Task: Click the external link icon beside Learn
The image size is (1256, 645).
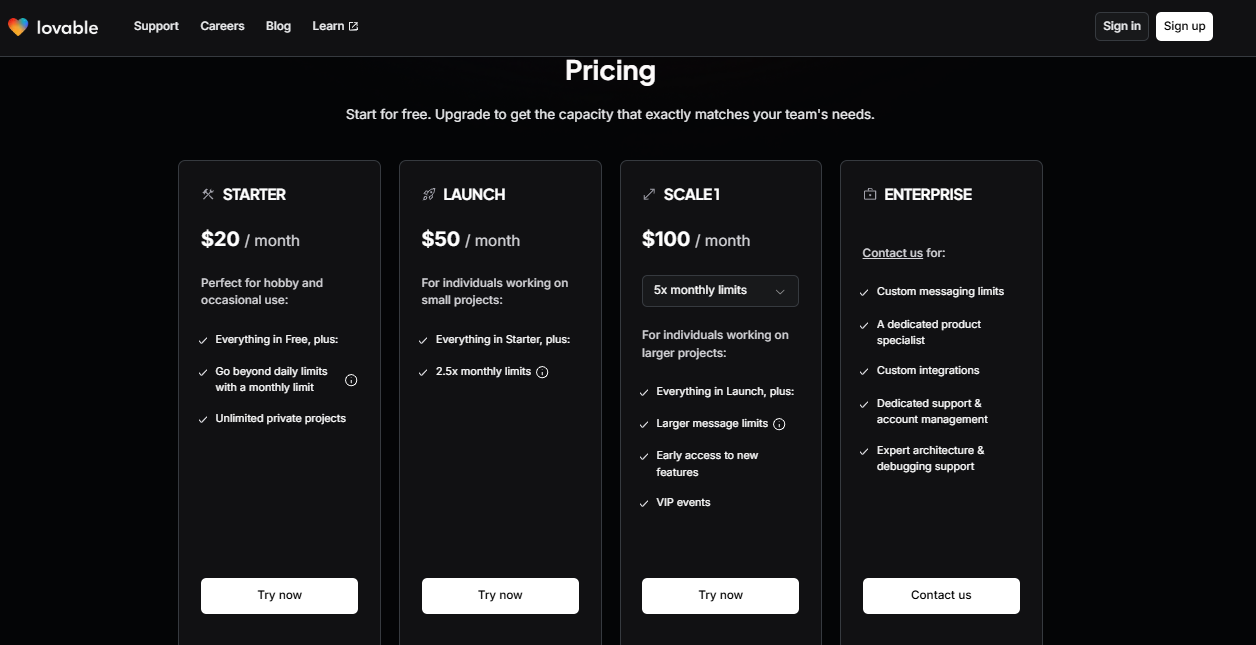Action: coord(353,27)
